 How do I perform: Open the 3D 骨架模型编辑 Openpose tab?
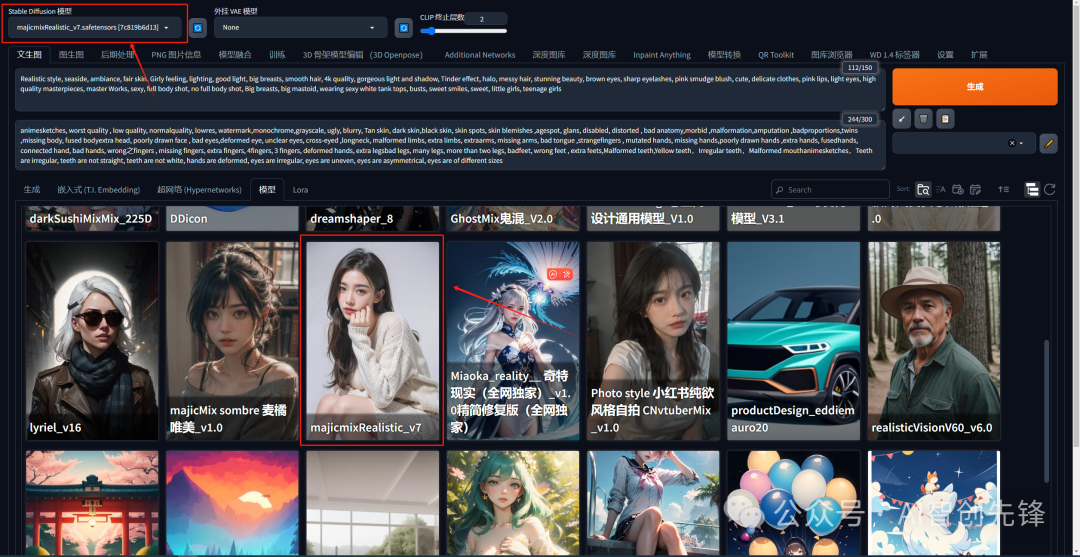(x=362, y=54)
